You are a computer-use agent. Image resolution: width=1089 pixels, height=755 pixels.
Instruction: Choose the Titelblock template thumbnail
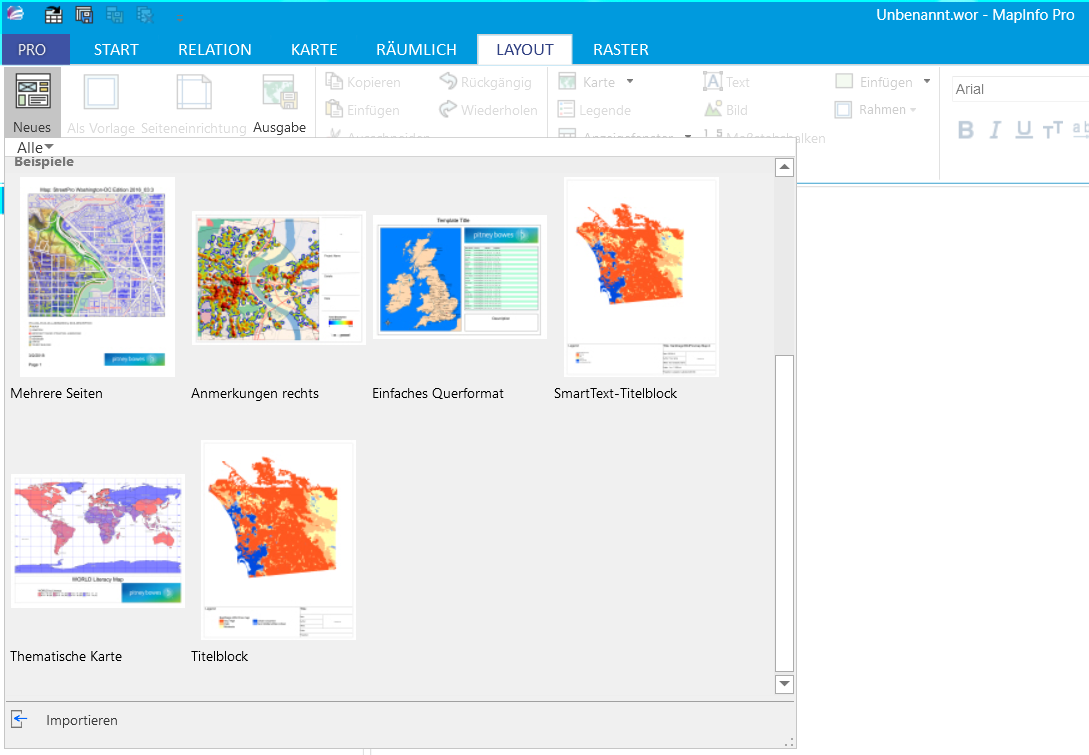279,540
